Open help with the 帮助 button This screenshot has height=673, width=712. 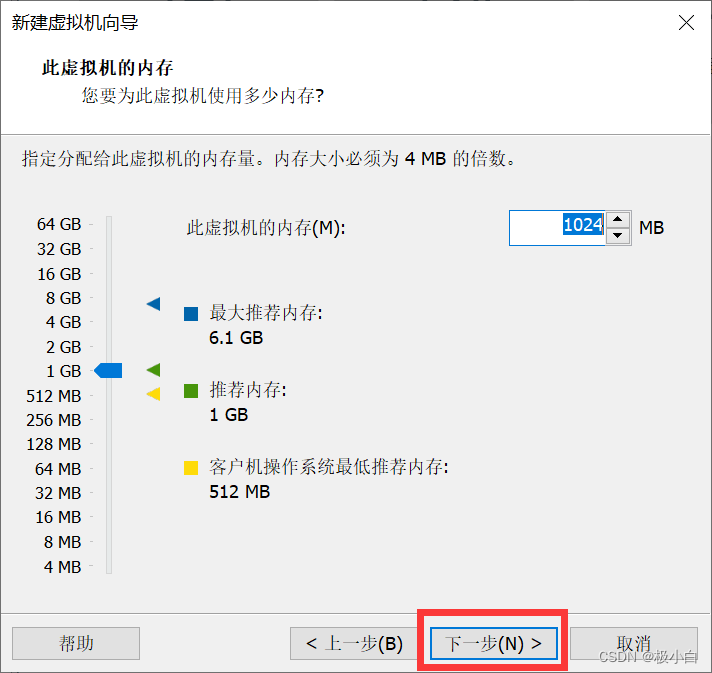point(76,643)
